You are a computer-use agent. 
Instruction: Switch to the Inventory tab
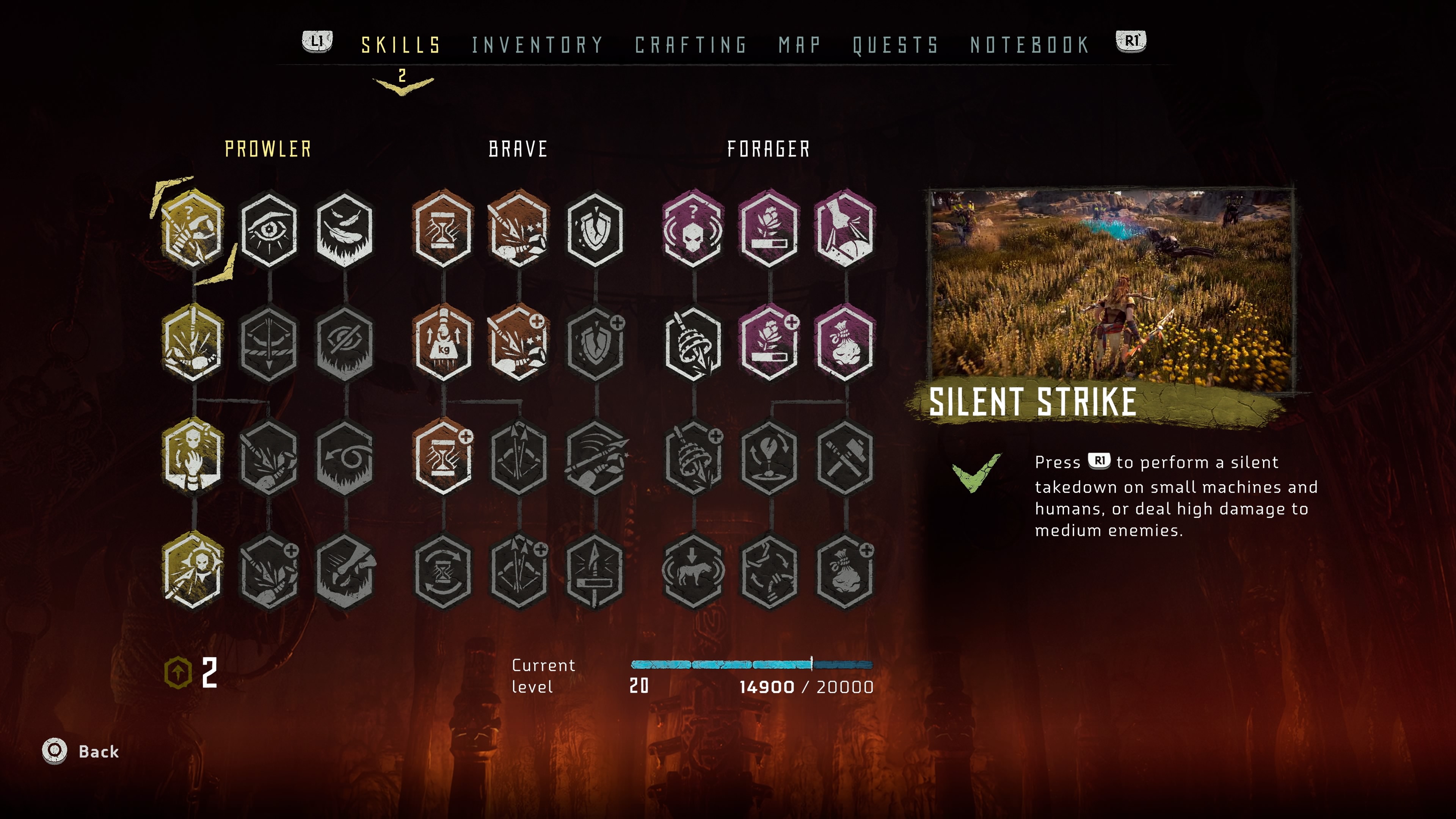coord(537,45)
